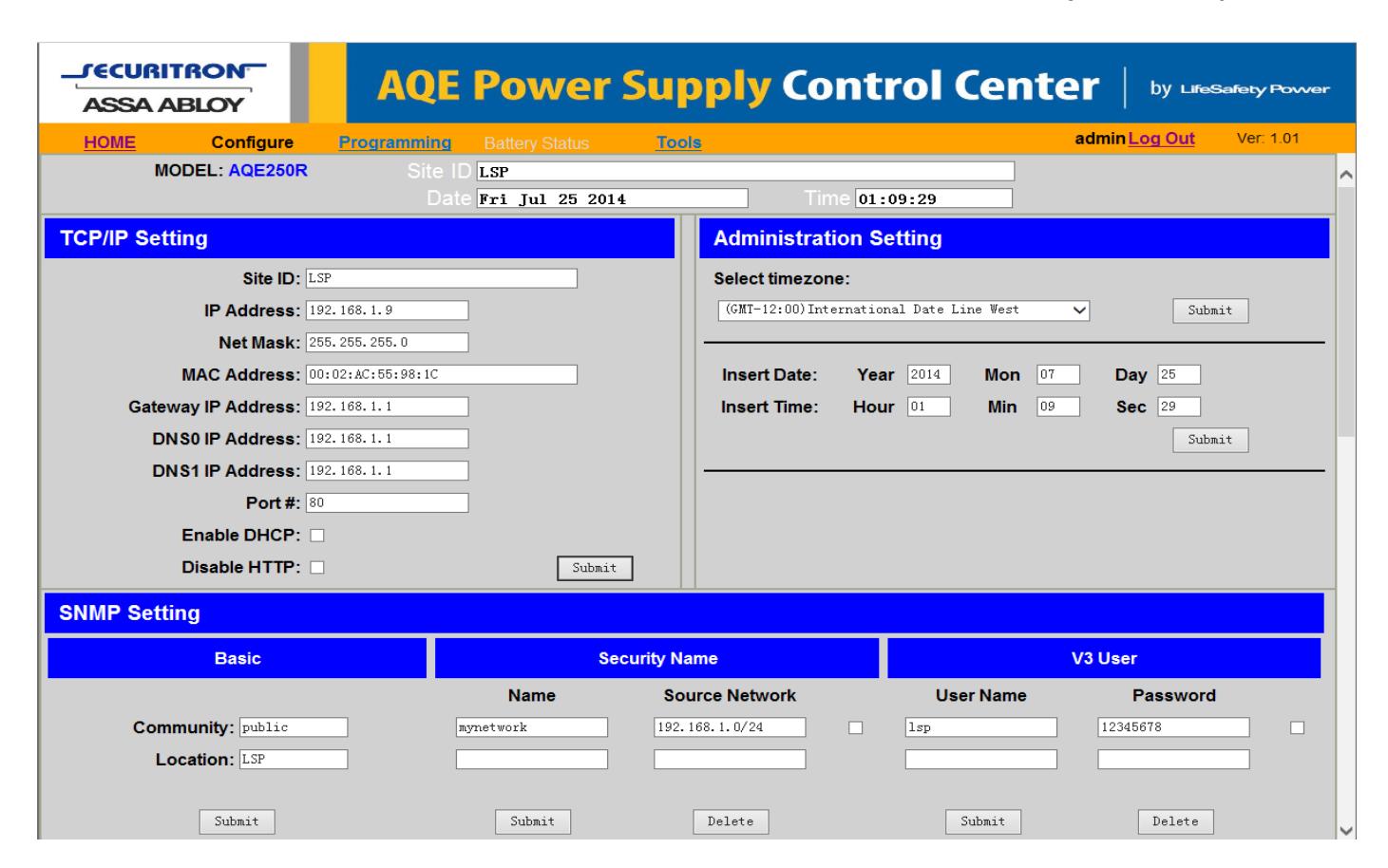The width and height of the screenshot is (1388, 868).
Task: Click the AQE250R model text
Action: [268, 171]
